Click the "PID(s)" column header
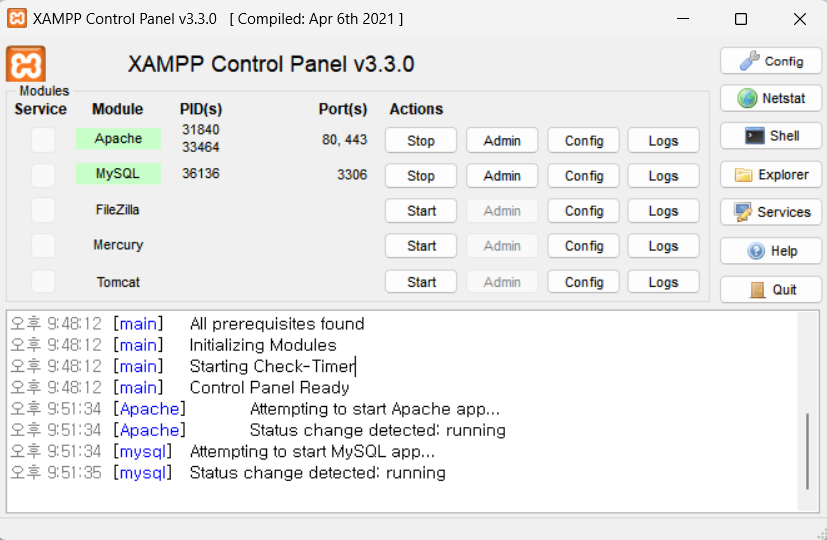Screen dimensions: 827x540 [201, 109]
